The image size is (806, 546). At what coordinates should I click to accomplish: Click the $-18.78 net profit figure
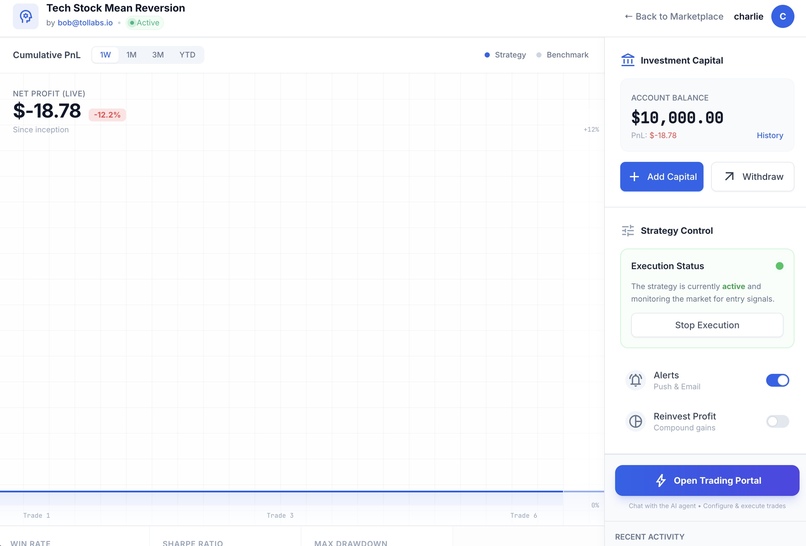pos(47,111)
